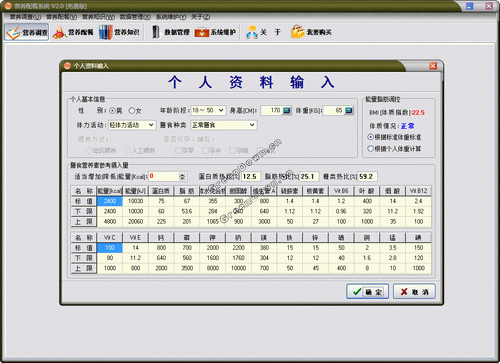Viewport: 500px width, 363px height.
Task: Click protein standard value 75 cell
Action: click(x=161, y=201)
